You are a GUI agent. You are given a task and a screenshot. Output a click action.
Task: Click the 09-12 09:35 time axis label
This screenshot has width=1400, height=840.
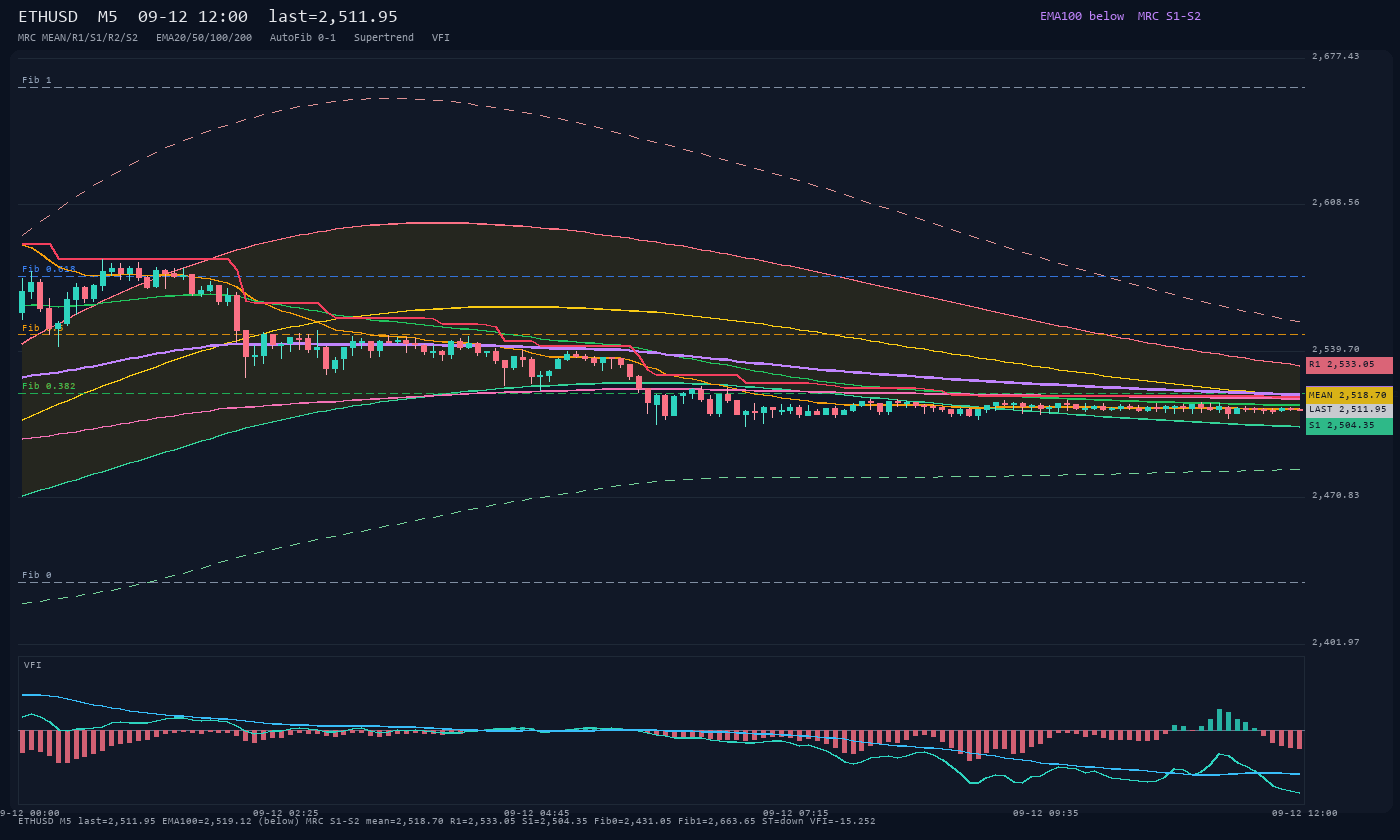(1045, 813)
